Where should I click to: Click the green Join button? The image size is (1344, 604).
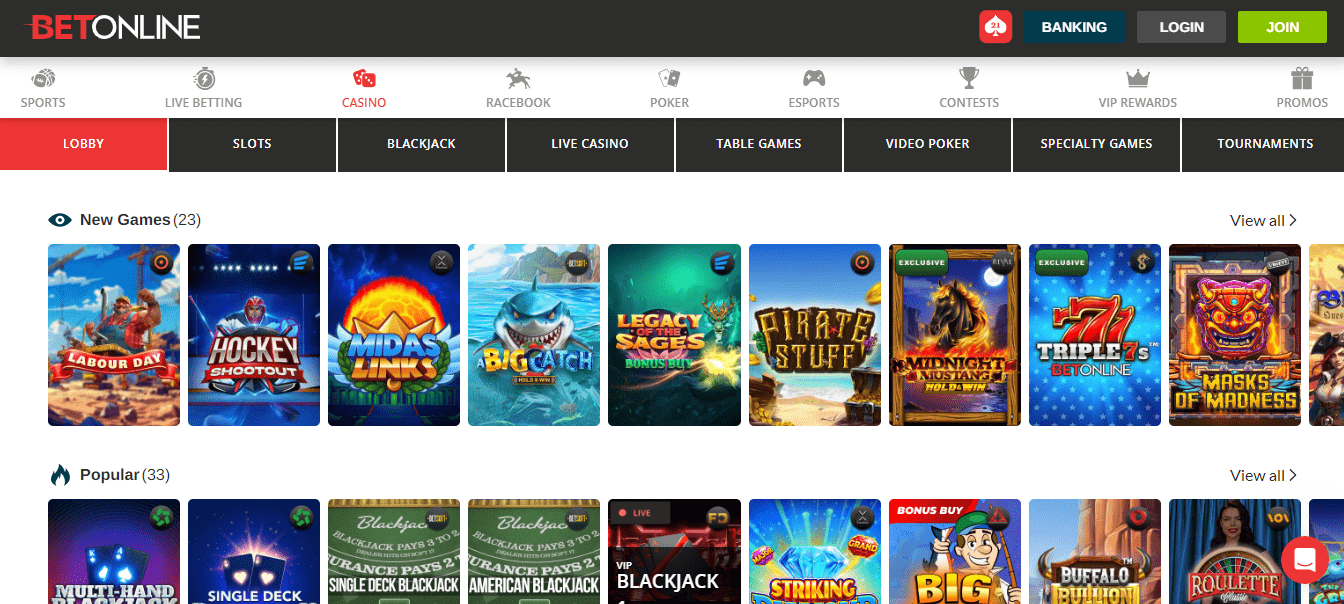coord(1282,27)
